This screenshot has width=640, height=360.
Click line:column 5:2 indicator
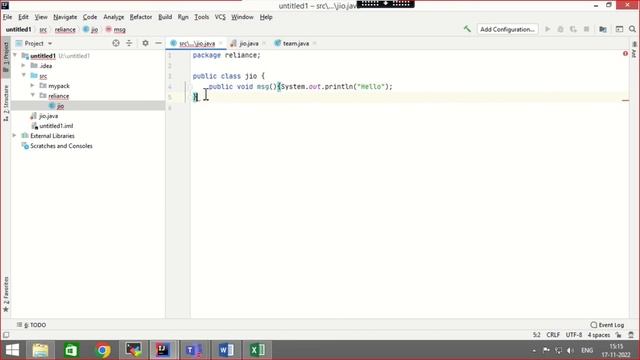(536, 335)
